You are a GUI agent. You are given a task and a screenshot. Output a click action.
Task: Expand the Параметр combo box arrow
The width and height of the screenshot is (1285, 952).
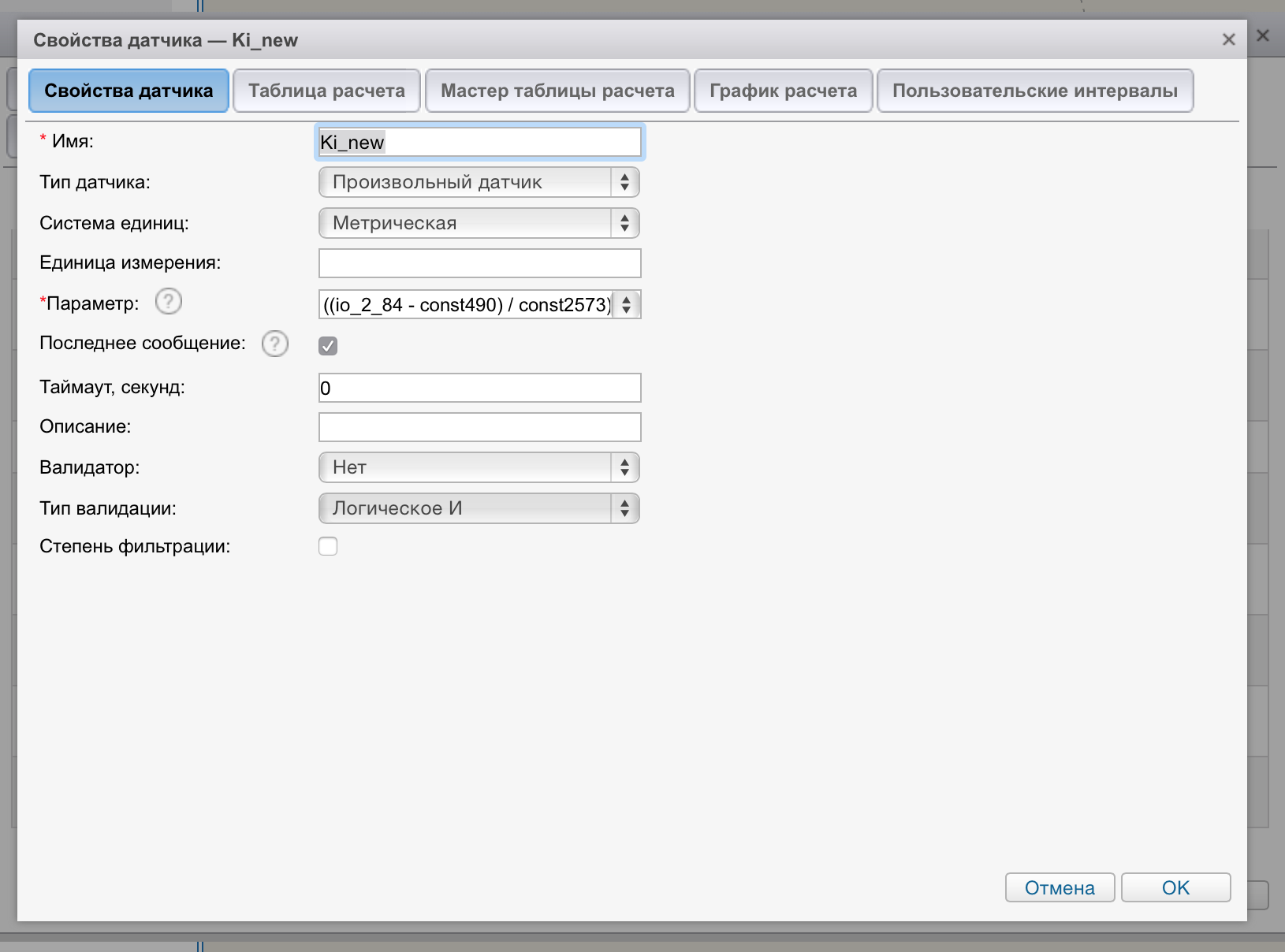coord(626,305)
